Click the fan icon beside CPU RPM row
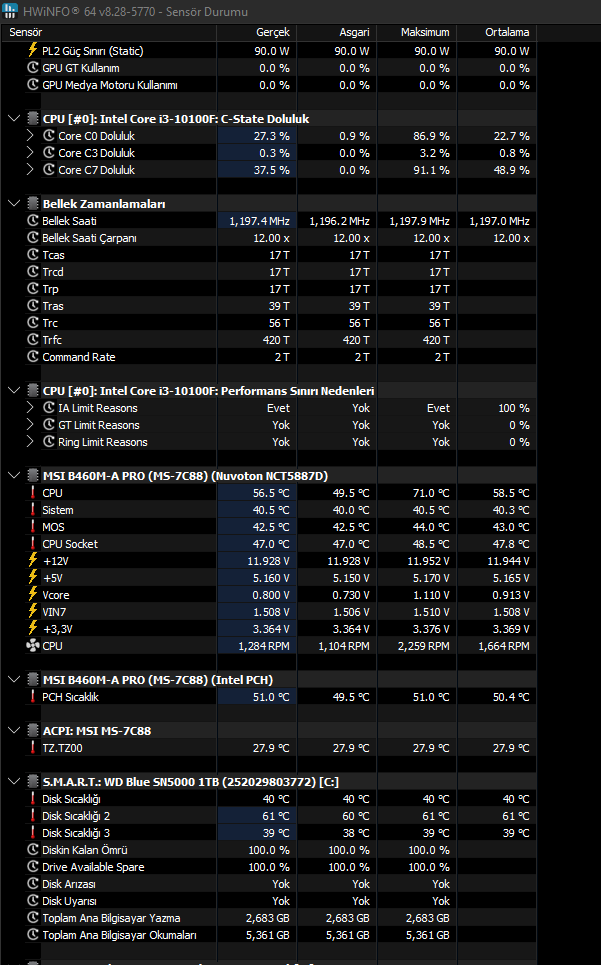 [x=33, y=645]
